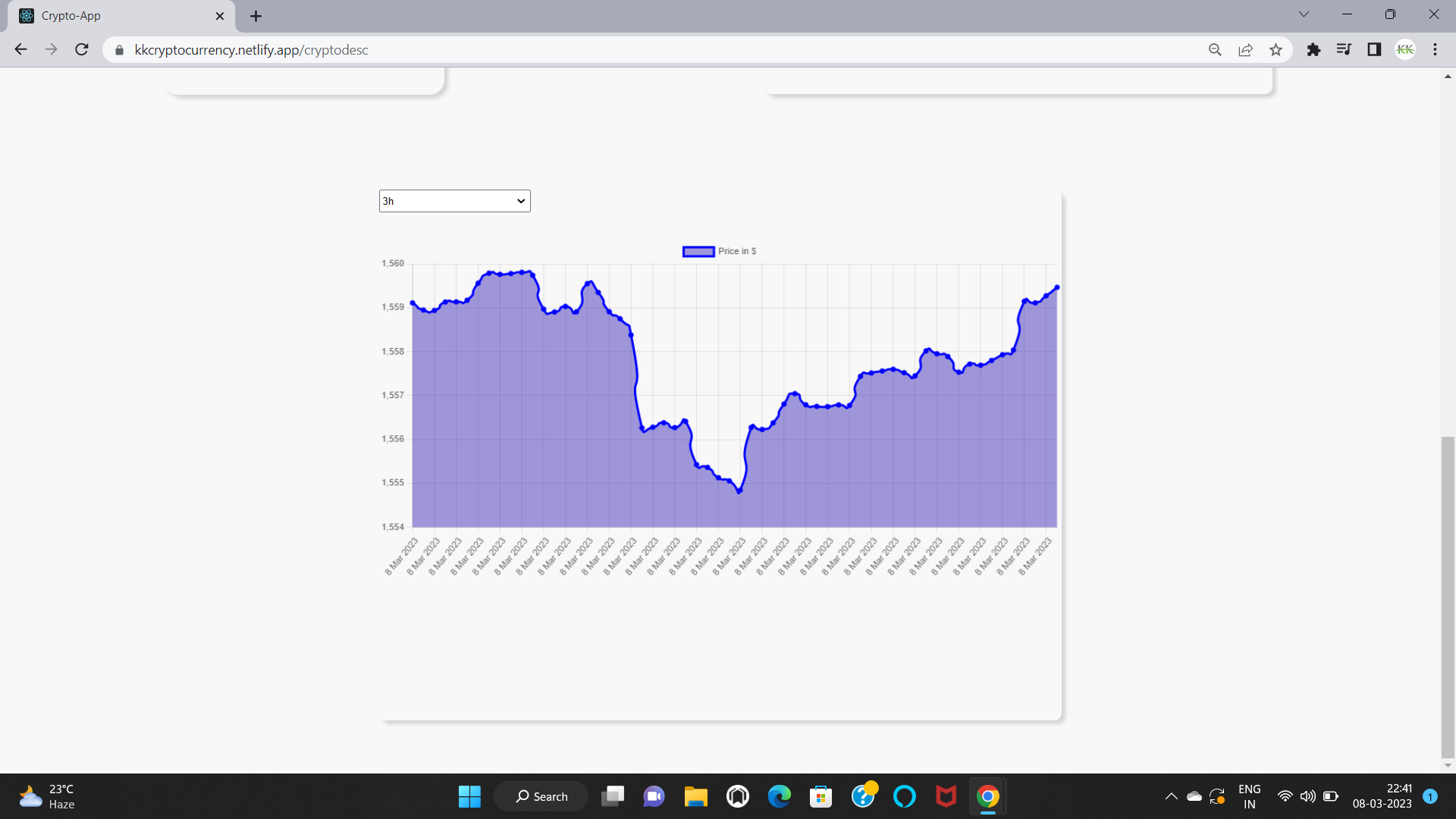
Task: Click the taskbar Search box
Action: (x=541, y=796)
